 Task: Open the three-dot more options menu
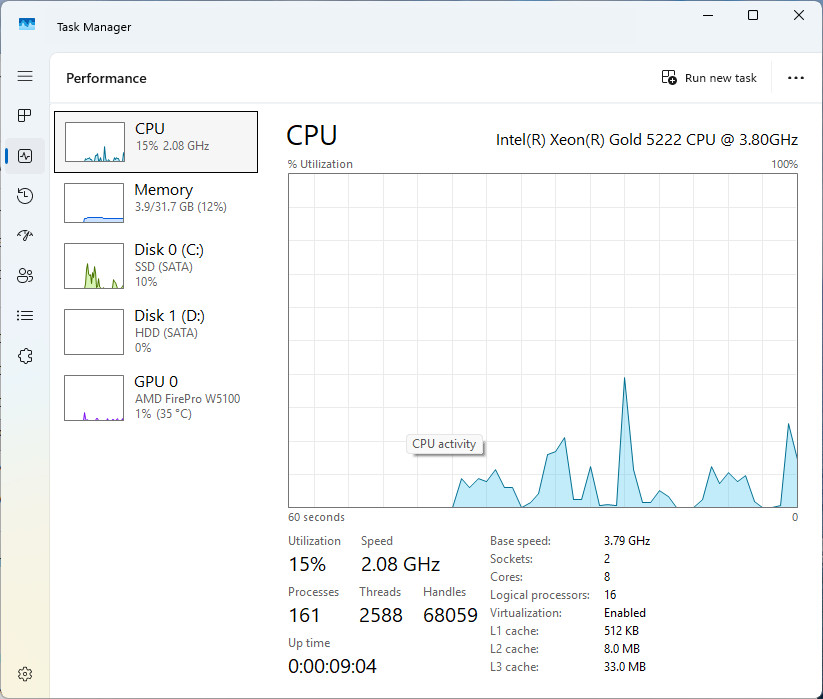tap(796, 78)
